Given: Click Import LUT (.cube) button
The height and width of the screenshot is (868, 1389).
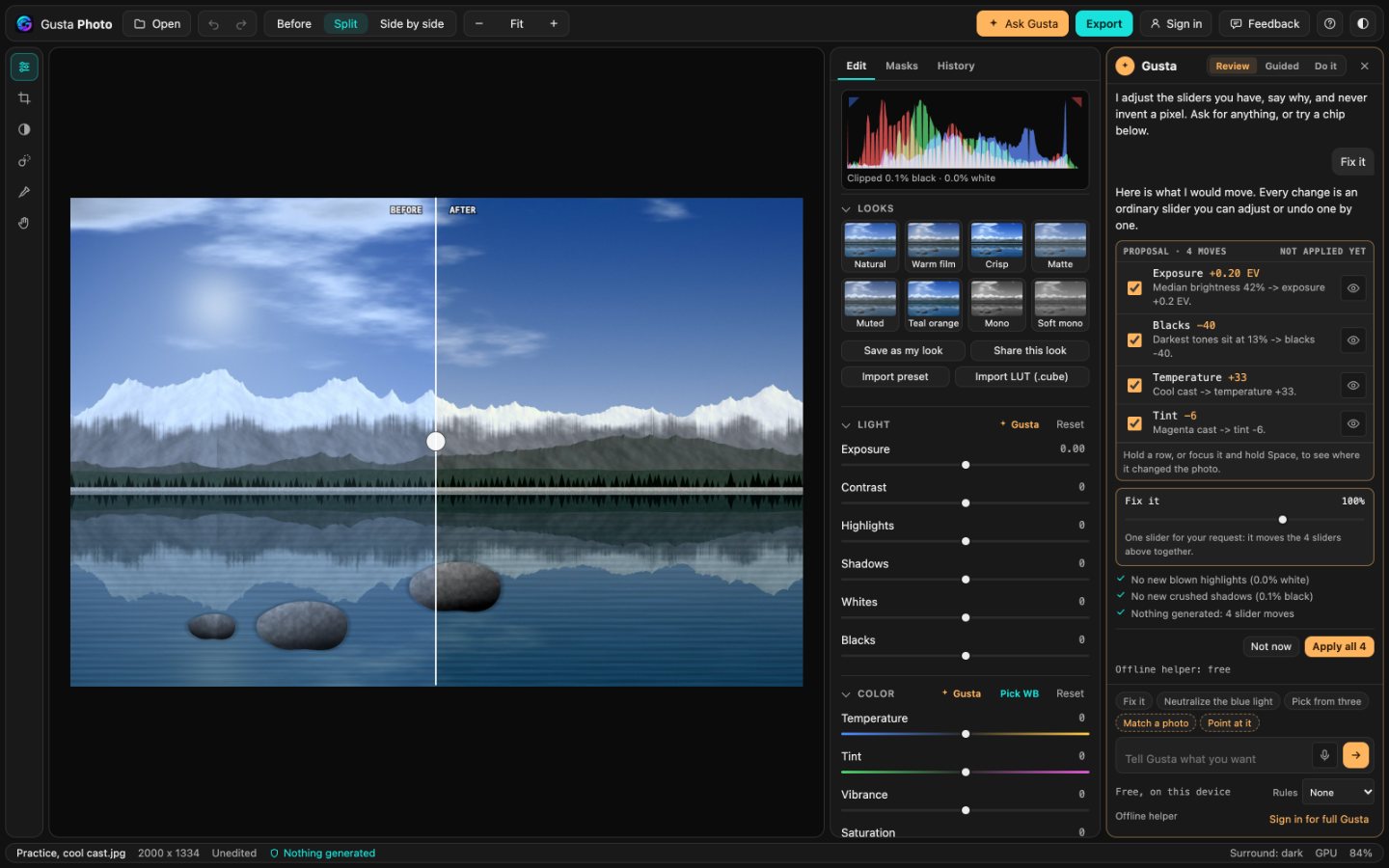Looking at the screenshot, I should (x=1021, y=377).
